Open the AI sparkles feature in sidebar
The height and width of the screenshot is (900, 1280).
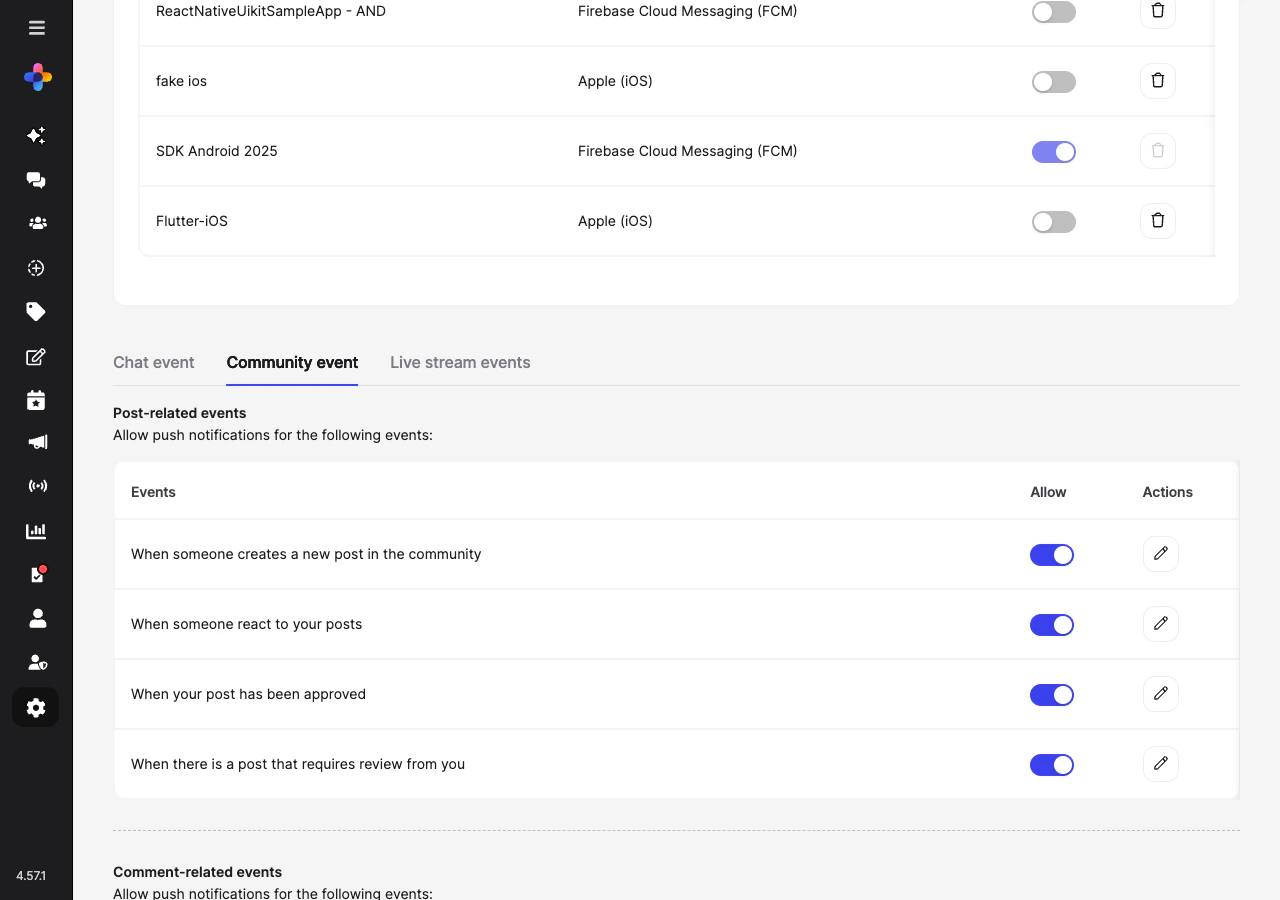(36, 135)
